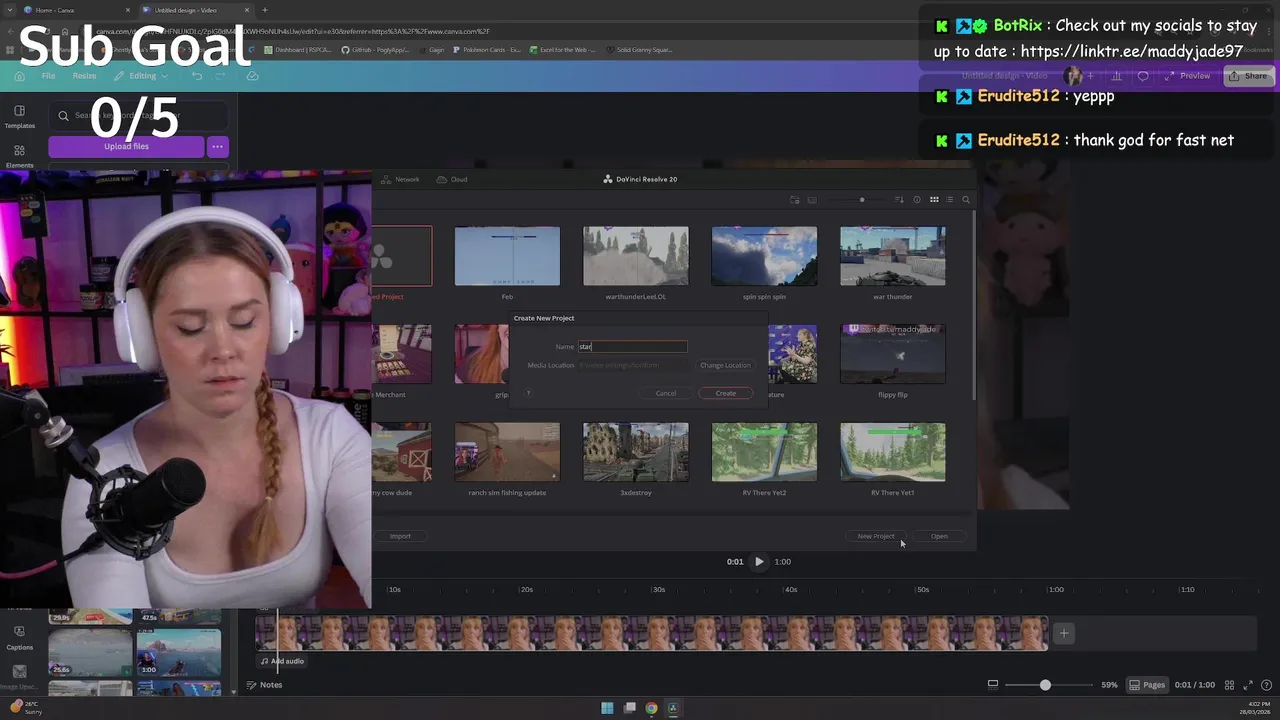This screenshot has height=720, width=1280.
Task: Click the Change Location button
Action: (x=725, y=365)
